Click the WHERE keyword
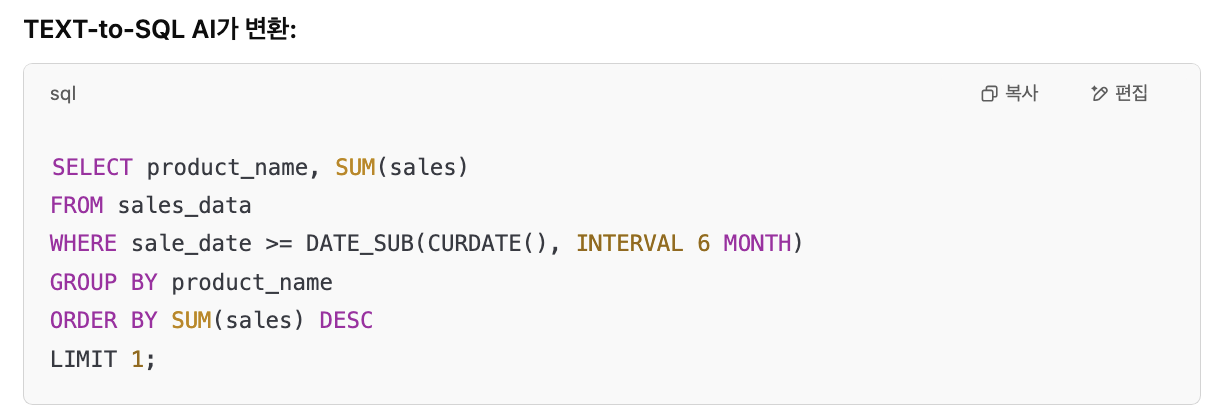The image size is (1226, 418). point(84,244)
